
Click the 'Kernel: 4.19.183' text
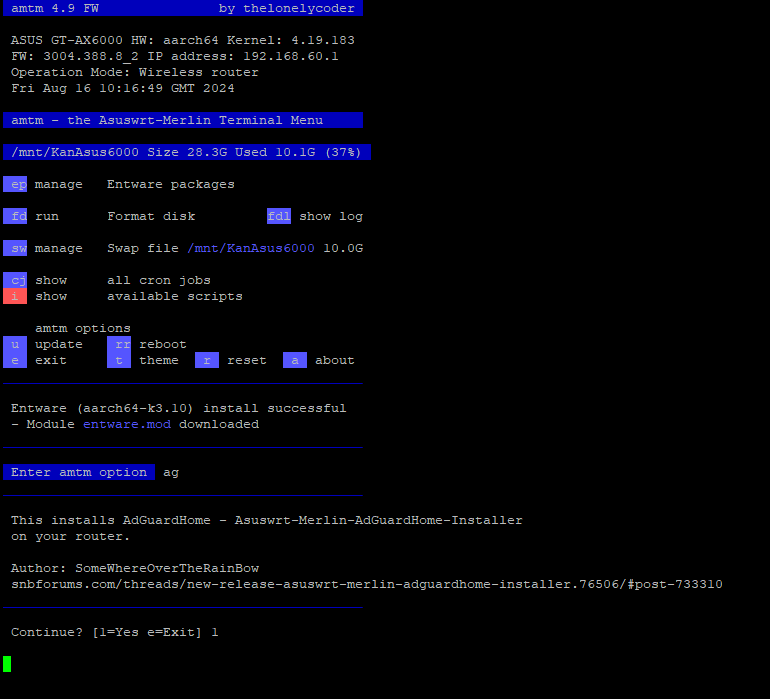(x=291, y=40)
